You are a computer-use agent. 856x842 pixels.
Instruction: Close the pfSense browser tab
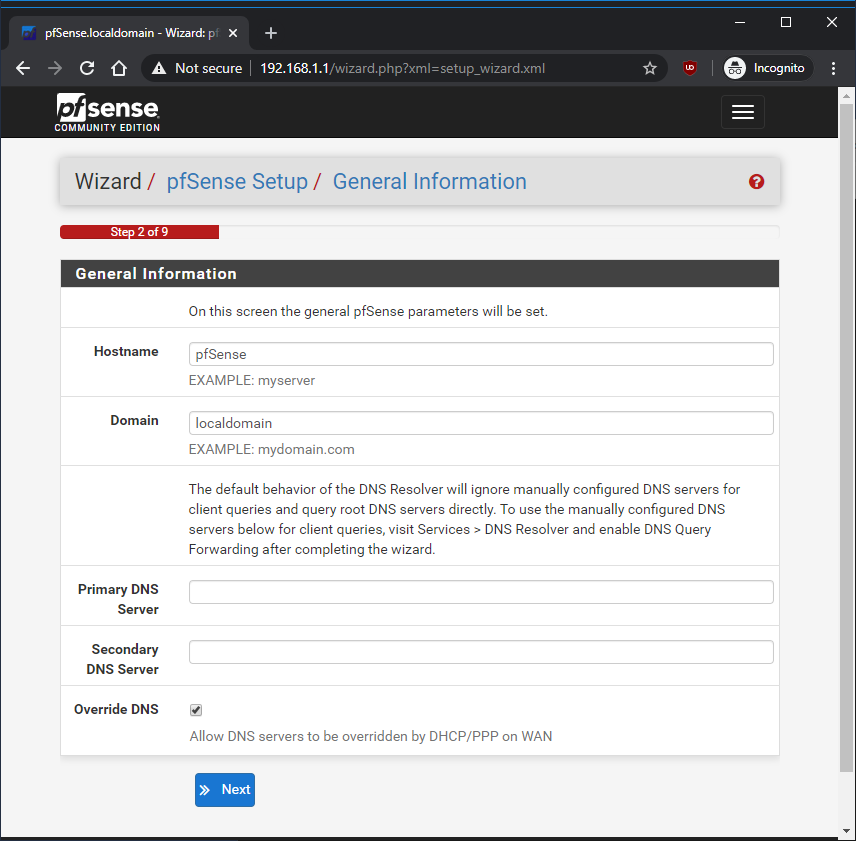click(233, 33)
